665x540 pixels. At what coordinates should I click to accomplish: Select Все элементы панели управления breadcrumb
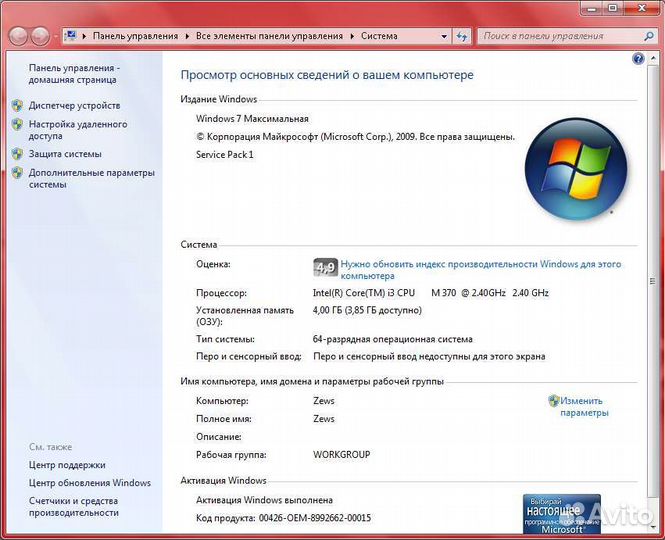(269, 36)
